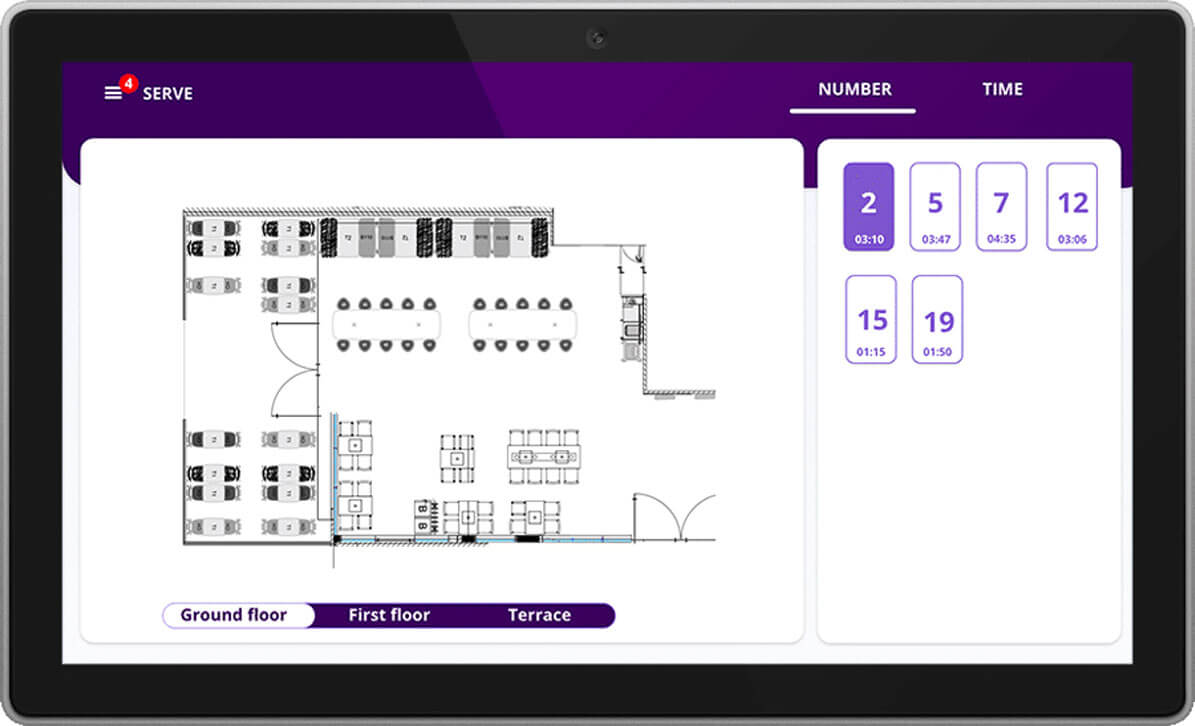Show the First floor plan
The height and width of the screenshot is (726, 1195).
click(x=389, y=615)
